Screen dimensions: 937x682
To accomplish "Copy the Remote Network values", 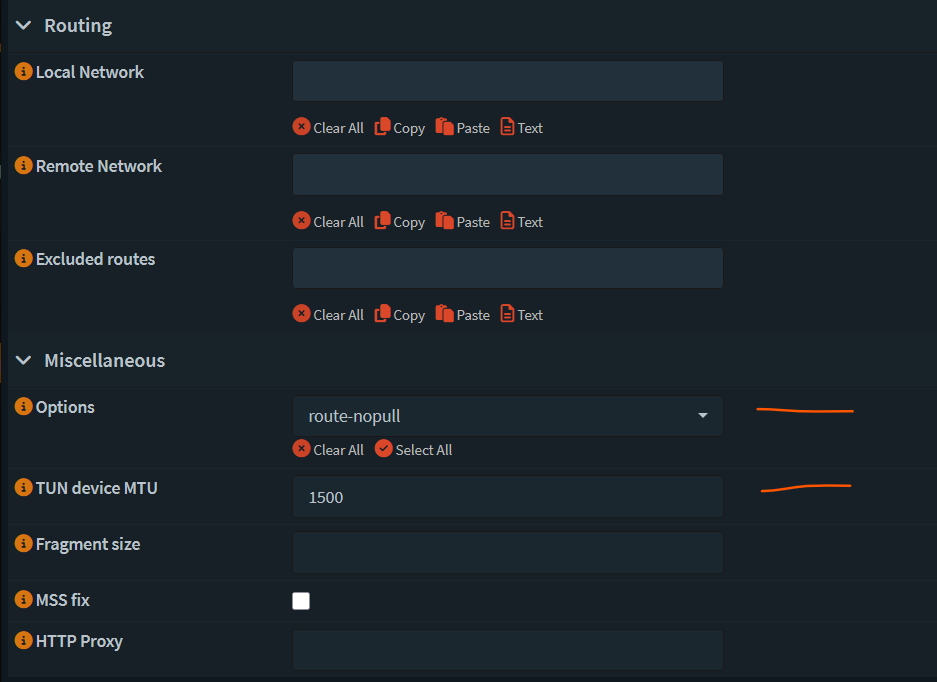I will (x=399, y=222).
